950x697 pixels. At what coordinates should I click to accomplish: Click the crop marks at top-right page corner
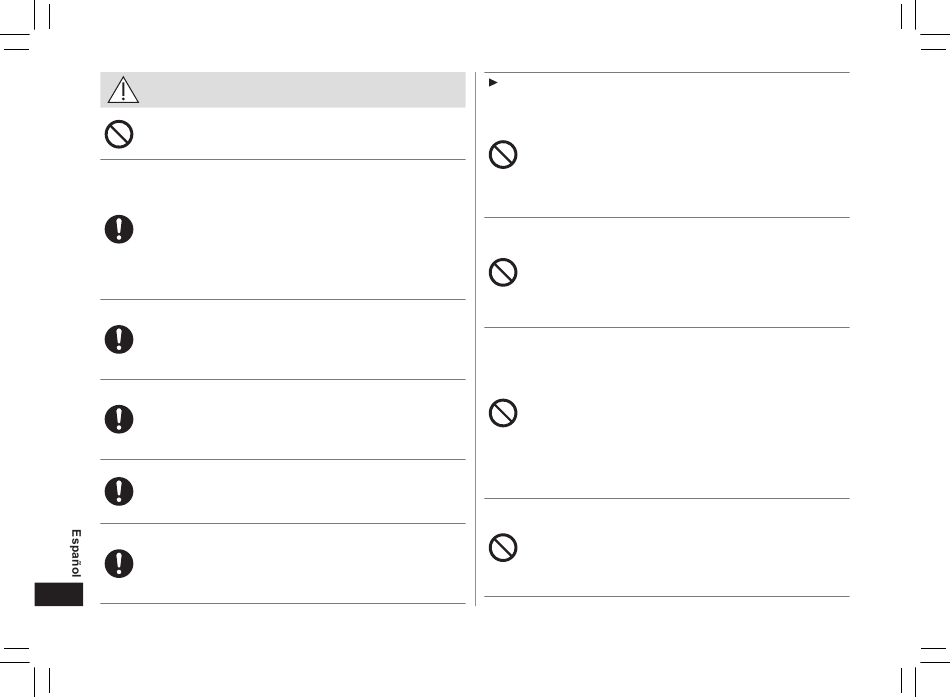tap(925, 25)
